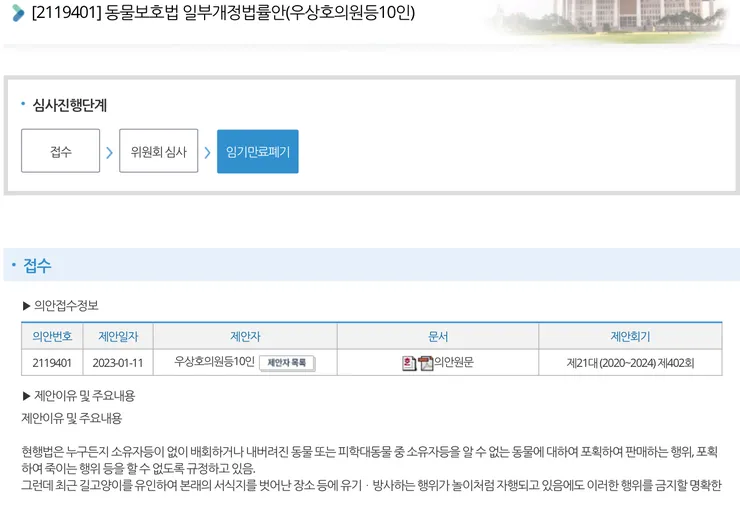
Task: Click the 의안원문 link text
Action: 454,362
